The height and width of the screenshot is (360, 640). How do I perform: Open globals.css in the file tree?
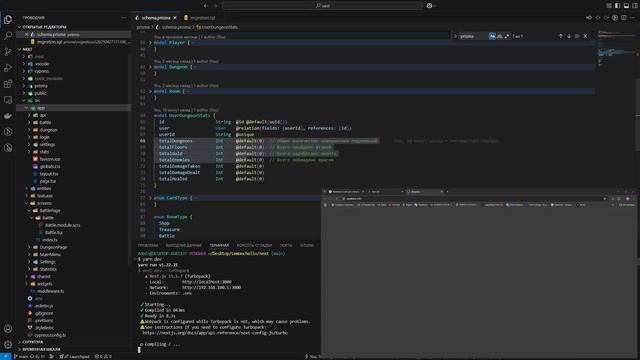[50, 167]
